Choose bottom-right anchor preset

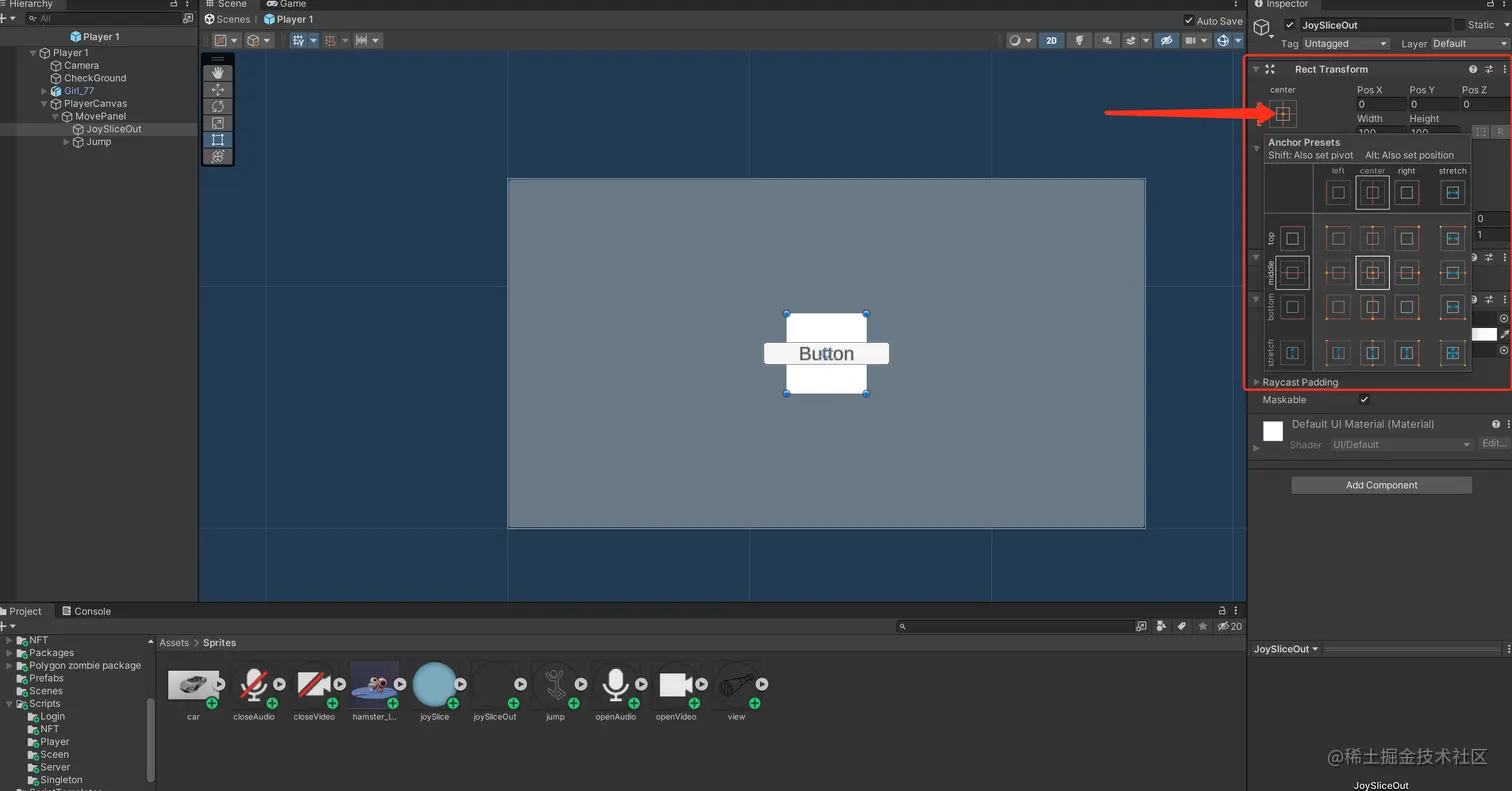(1407, 306)
